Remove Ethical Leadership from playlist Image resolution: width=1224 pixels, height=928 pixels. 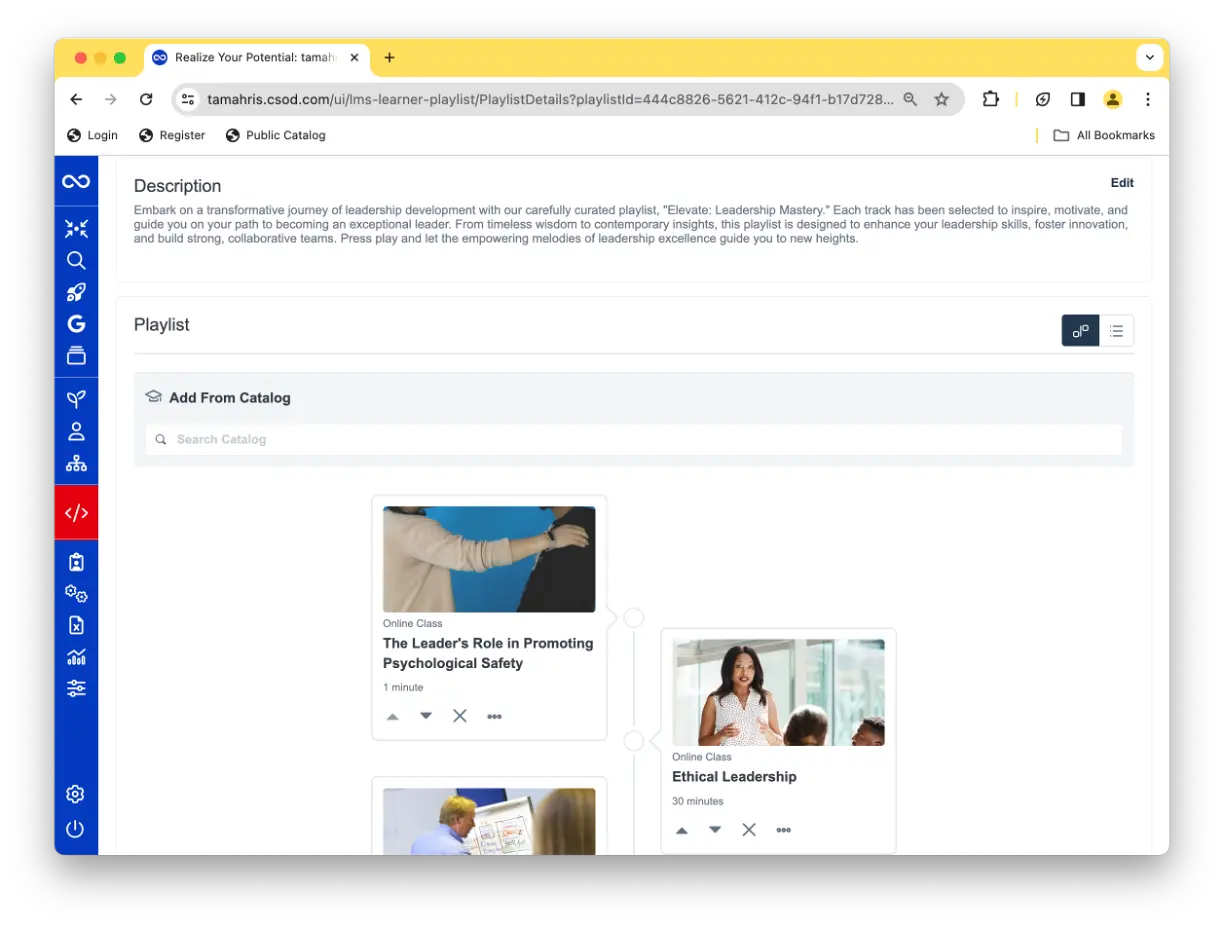pyautogui.click(x=749, y=830)
